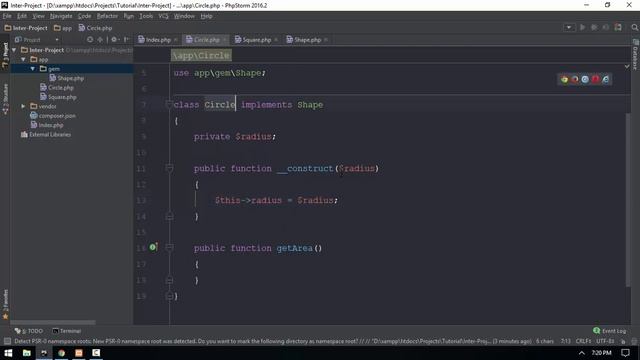The image size is (640, 360).
Task: Click tool windows quick access icon bottom-left
Action: pos(7,341)
